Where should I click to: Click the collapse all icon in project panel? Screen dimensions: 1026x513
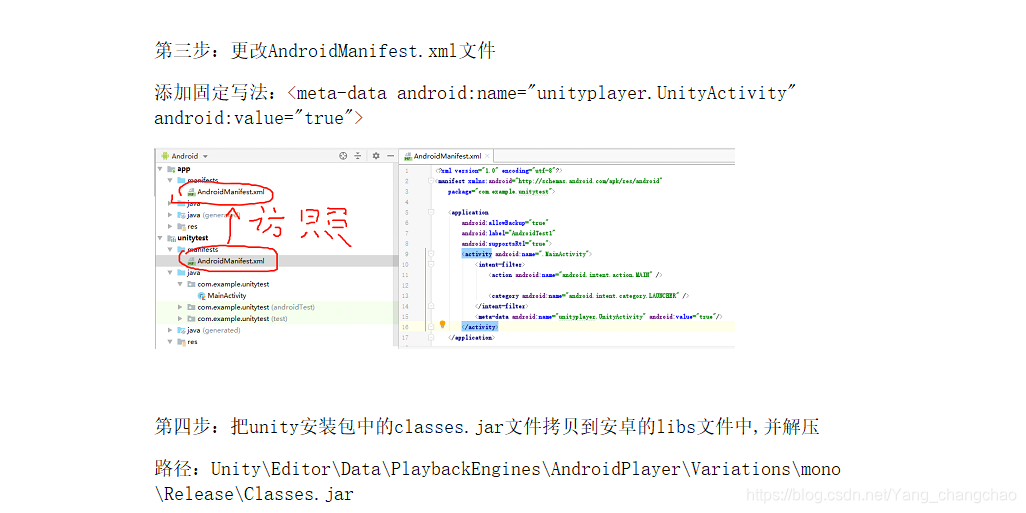pyautogui.click(x=358, y=156)
